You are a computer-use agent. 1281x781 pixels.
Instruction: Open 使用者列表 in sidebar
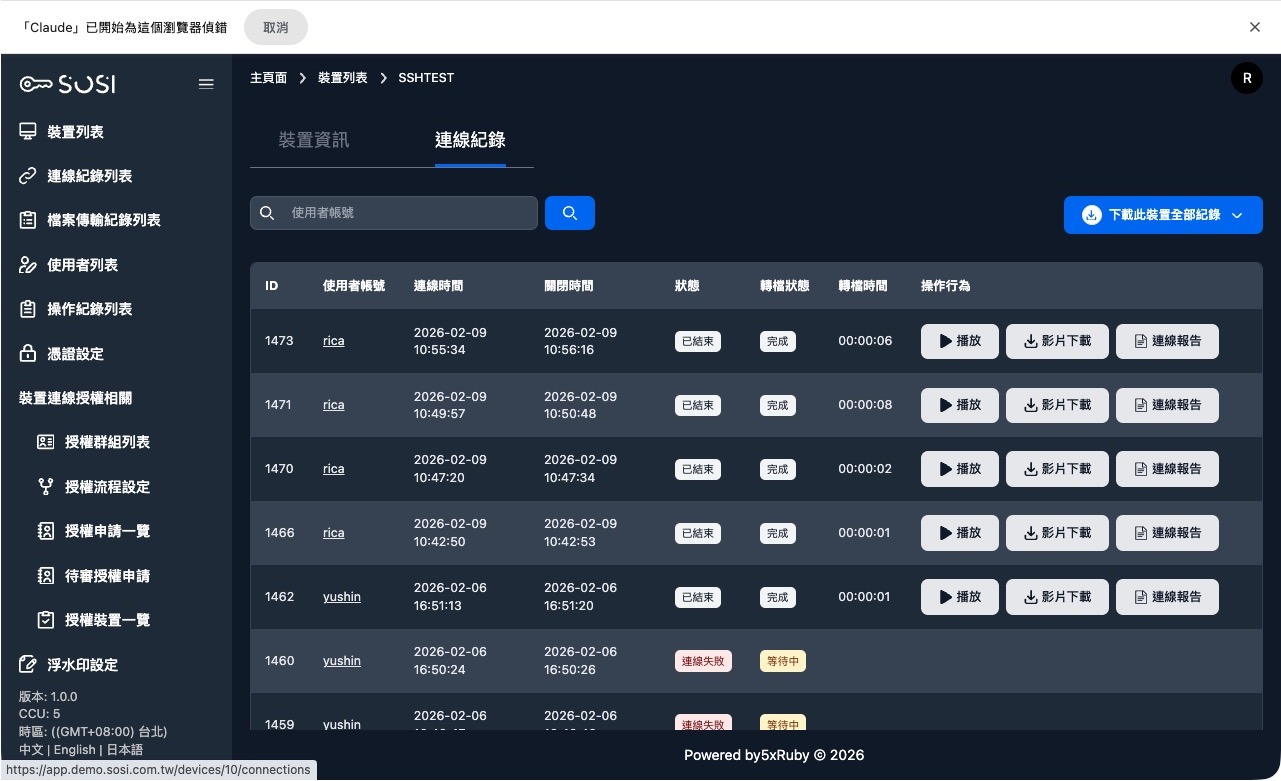(82, 265)
